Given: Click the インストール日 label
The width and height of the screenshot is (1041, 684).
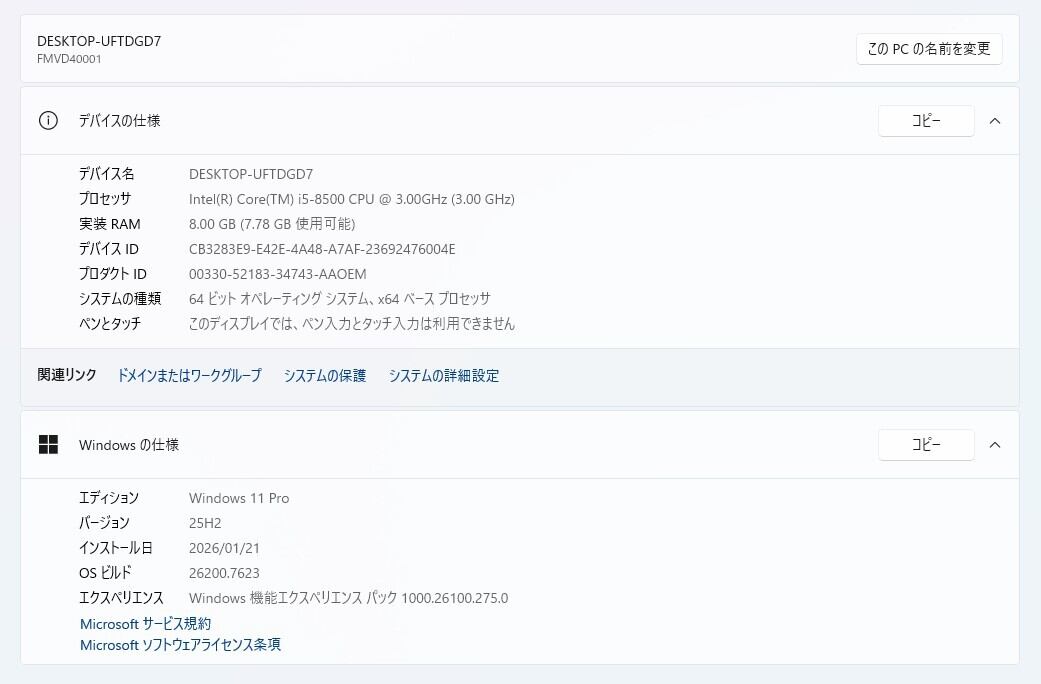Looking at the screenshot, I should click(116, 548).
